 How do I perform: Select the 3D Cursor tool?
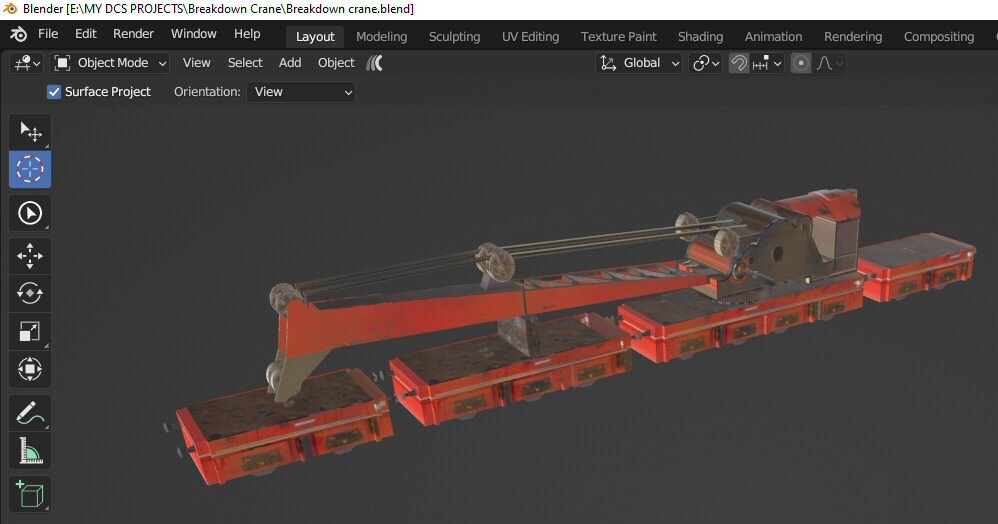pos(30,170)
